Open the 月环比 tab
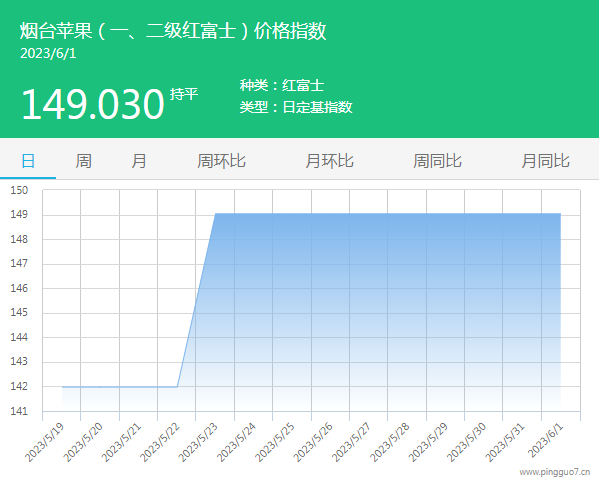 pyautogui.click(x=329, y=161)
